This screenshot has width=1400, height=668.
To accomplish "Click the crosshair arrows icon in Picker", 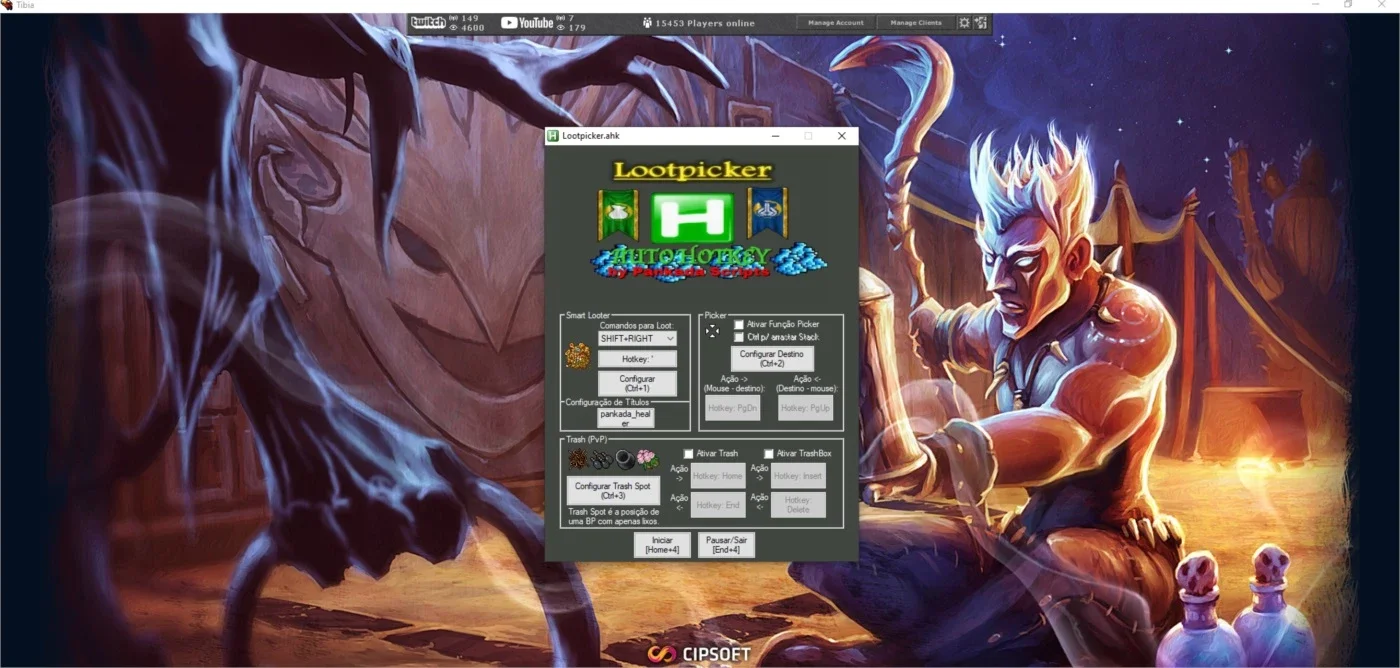I will coord(712,331).
